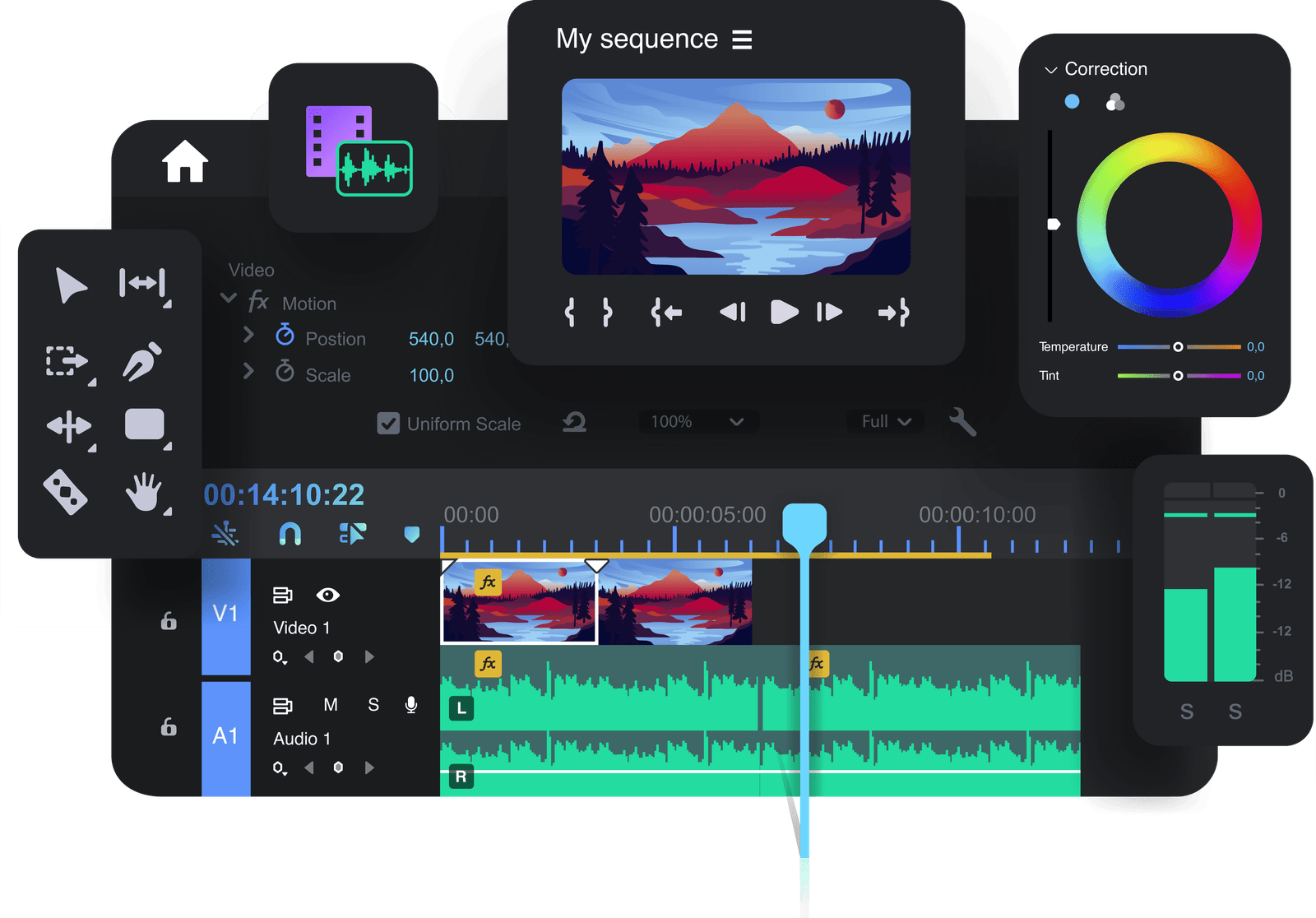This screenshot has height=918, width=1316.
Task: Choose the Hand tool
Action: [144, 493]
